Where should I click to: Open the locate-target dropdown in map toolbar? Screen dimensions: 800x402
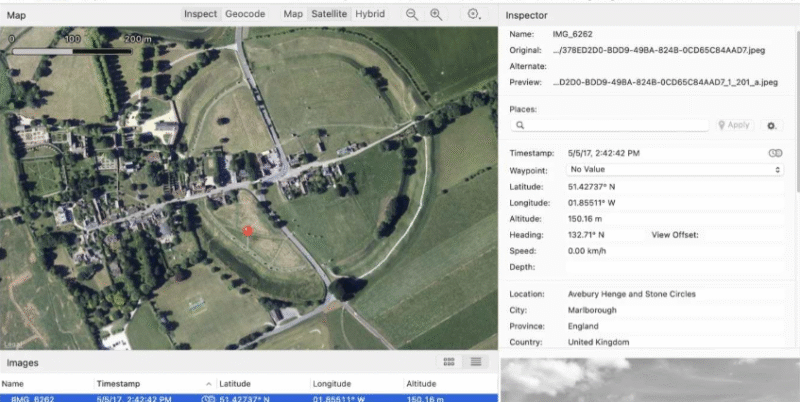coord(474,15)
